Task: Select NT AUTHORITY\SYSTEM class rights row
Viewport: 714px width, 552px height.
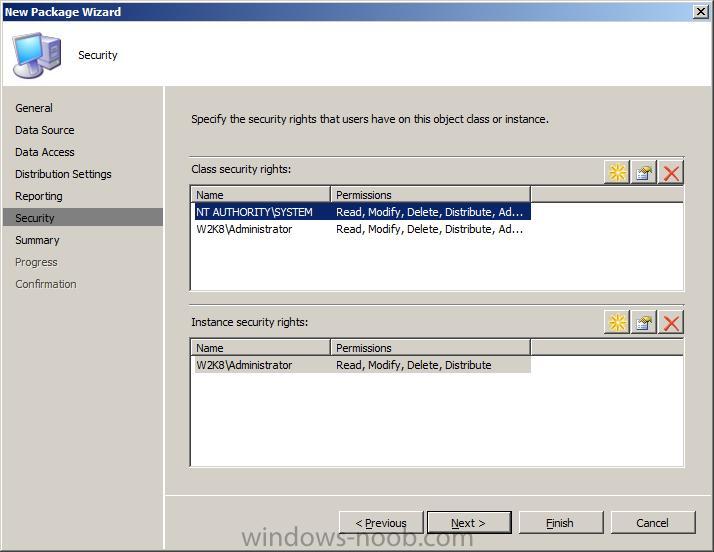Action: click(x=362, y=212)
